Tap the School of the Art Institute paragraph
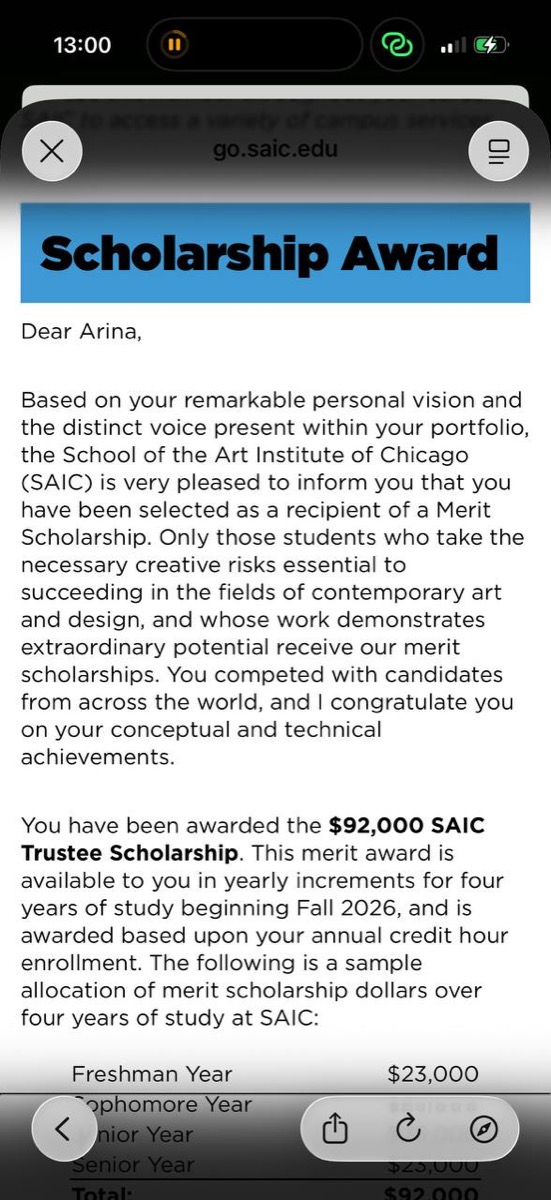The width and height of the screenshot is (551, 1200). [272, 579]
